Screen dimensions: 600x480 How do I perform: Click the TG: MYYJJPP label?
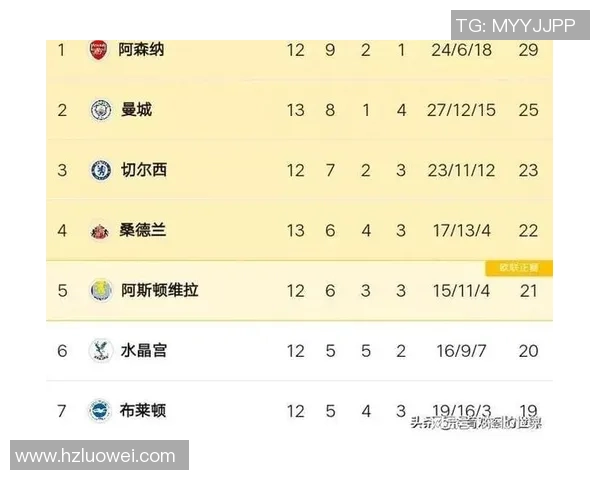point(516,26)
